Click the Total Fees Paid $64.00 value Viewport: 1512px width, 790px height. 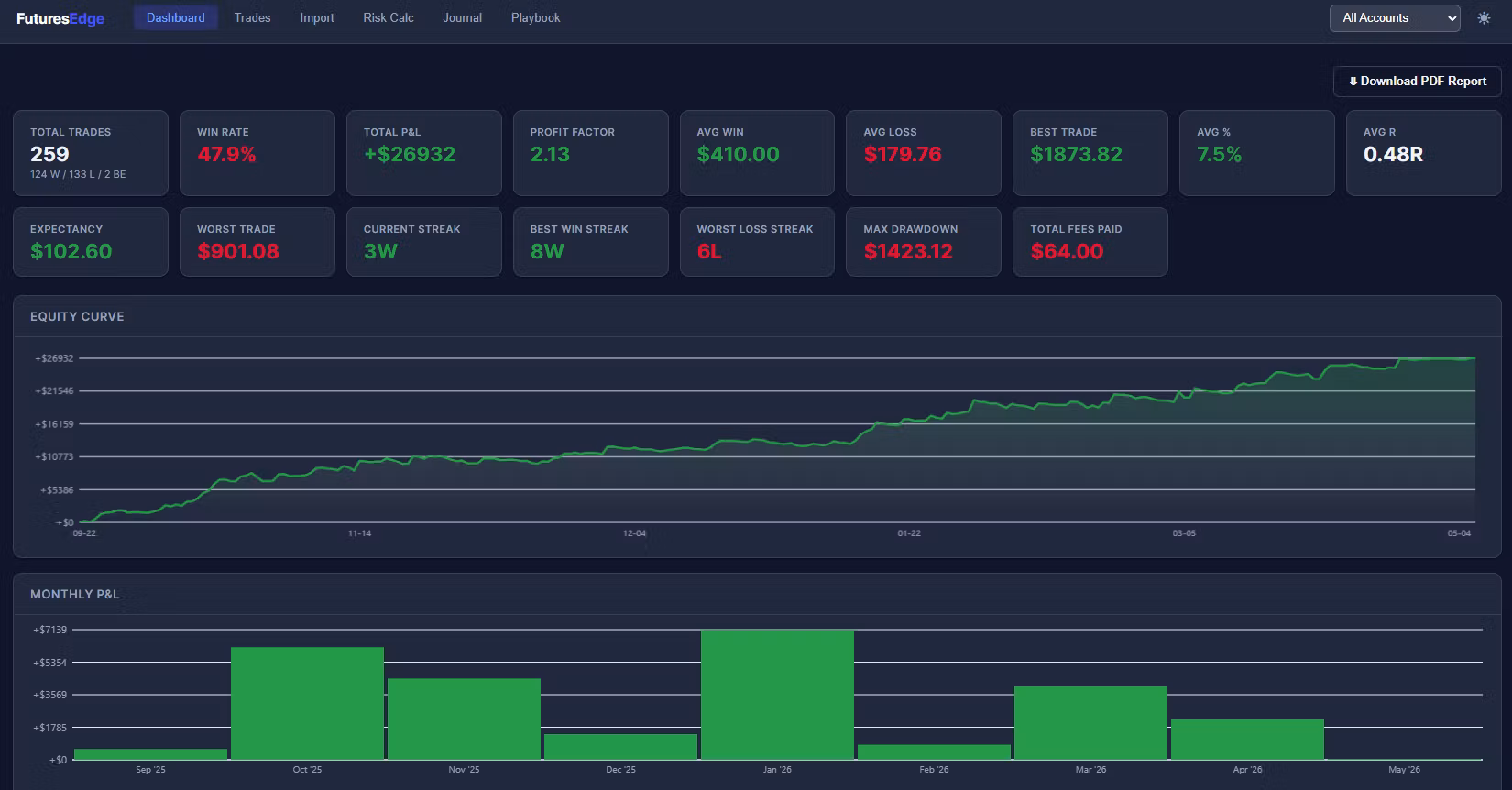pyautogui.click(x=1067, y=252)
